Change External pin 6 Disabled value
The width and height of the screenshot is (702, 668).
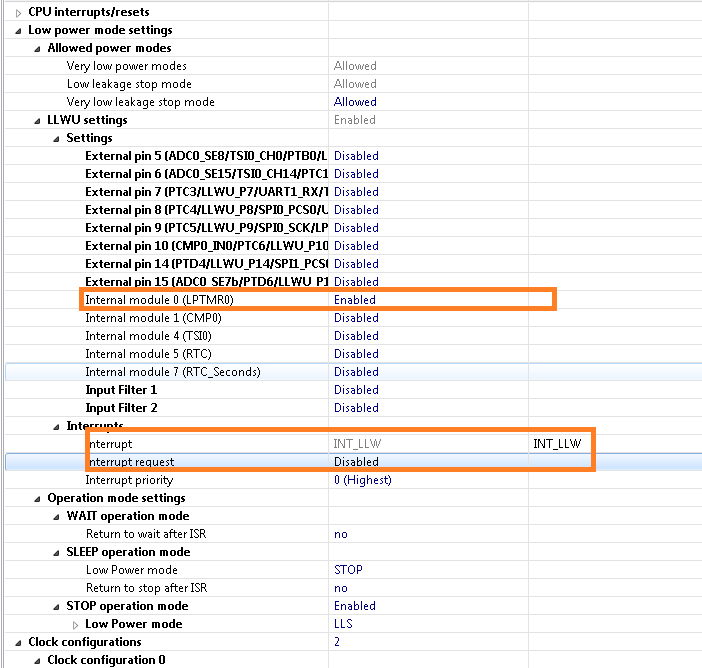356,174
